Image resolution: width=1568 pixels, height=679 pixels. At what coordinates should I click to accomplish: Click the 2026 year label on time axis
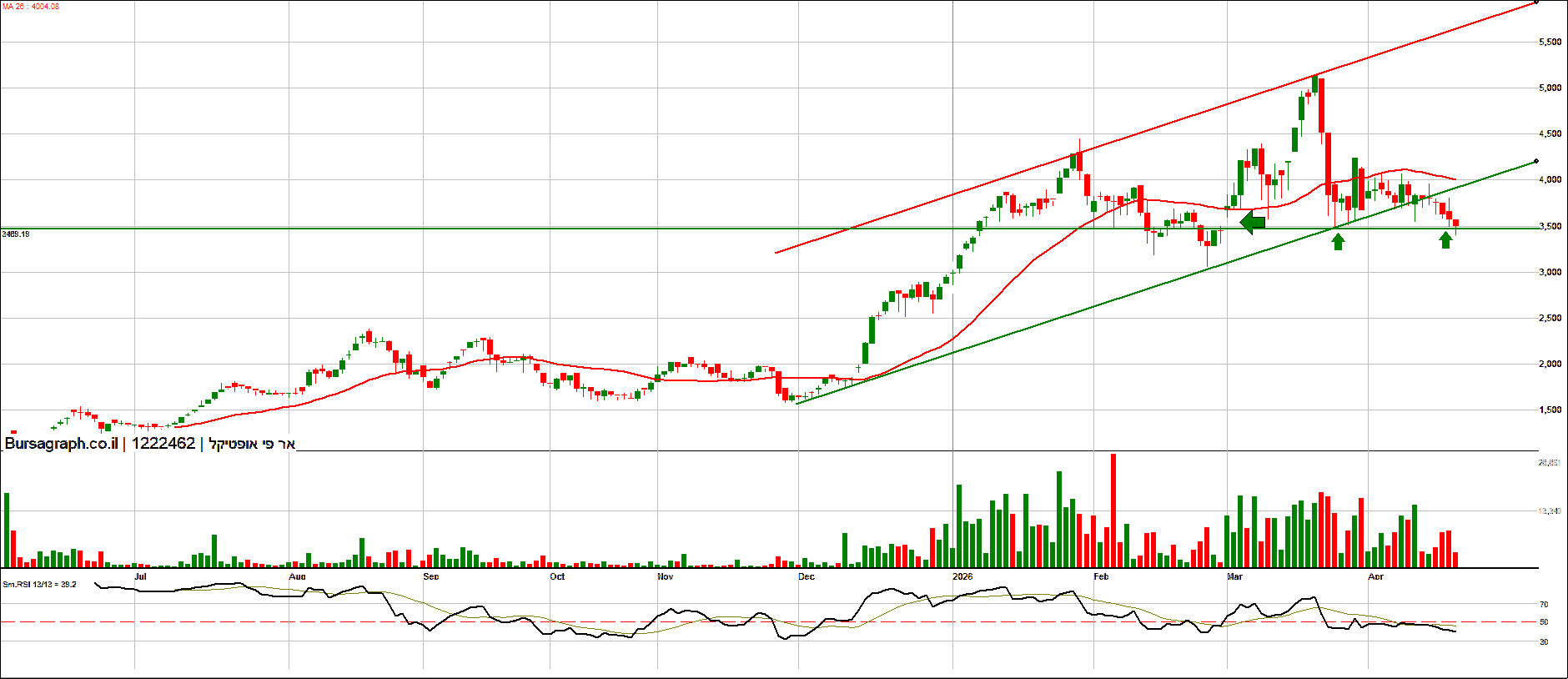click(x=962, y=576)
